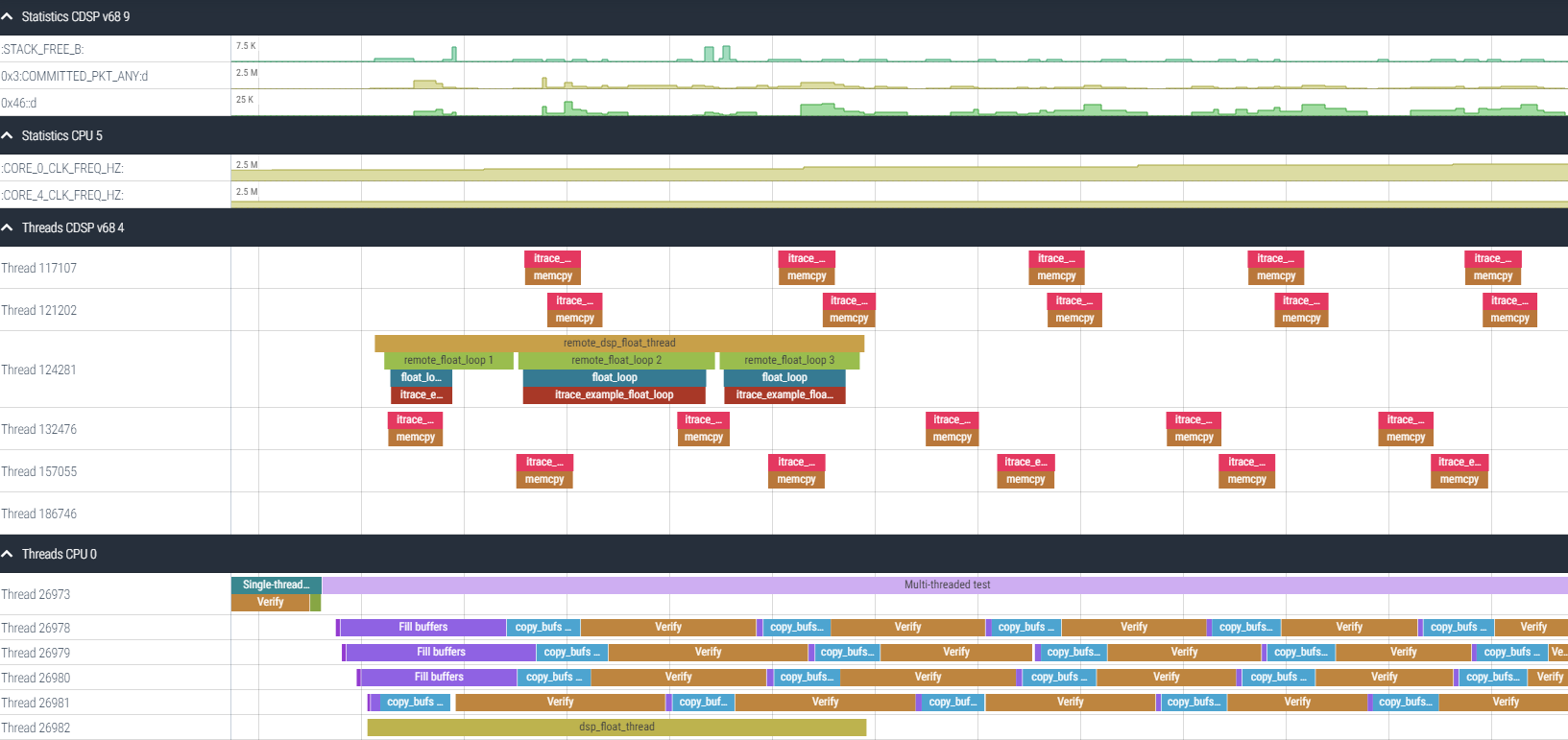
Task: Click the Thread 26980 label
Action: click(x=36, y=678)
